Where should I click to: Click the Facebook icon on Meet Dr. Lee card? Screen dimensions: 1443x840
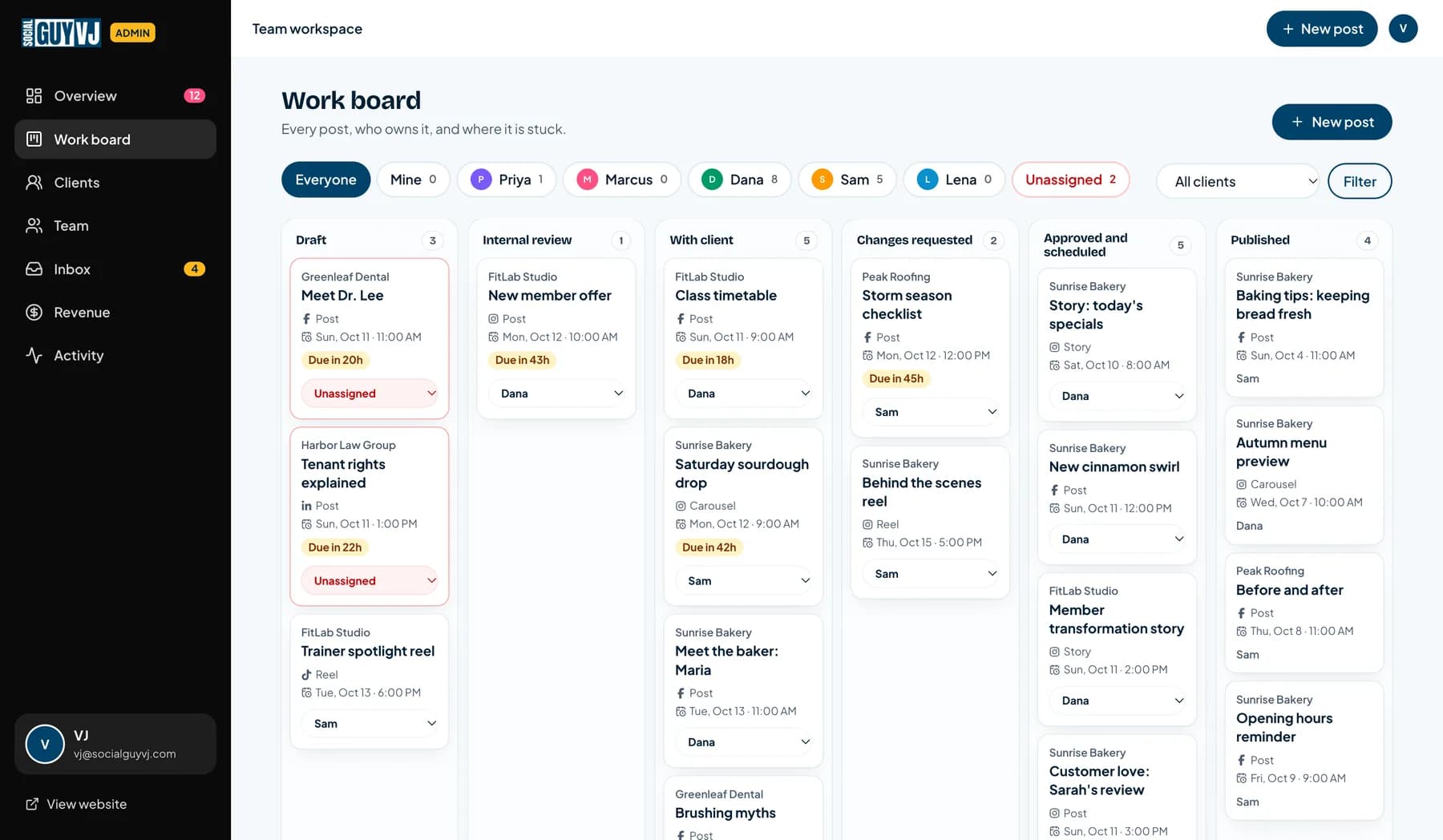tap(306, 319)
